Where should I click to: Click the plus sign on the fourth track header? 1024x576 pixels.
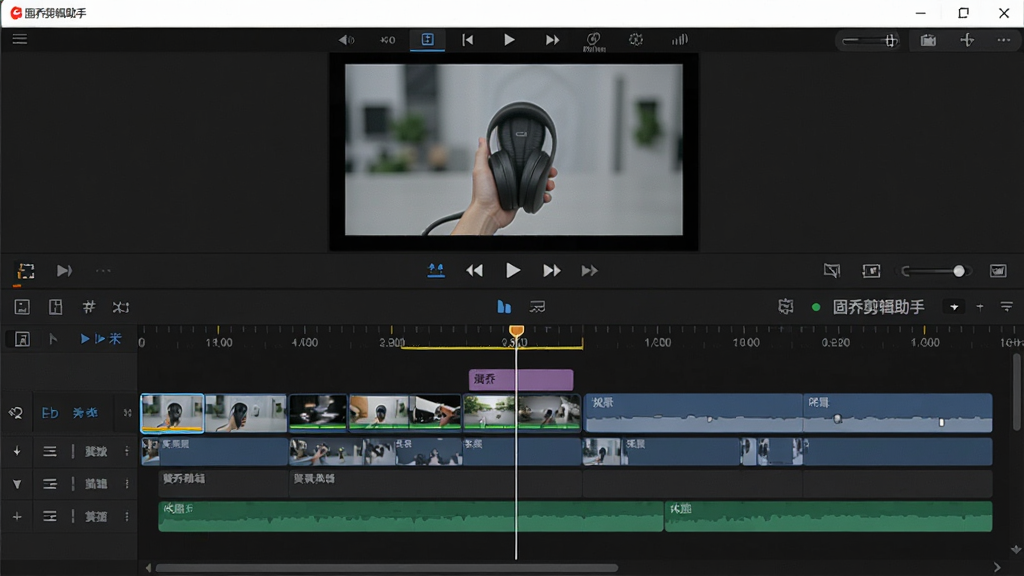coord(17,517)
